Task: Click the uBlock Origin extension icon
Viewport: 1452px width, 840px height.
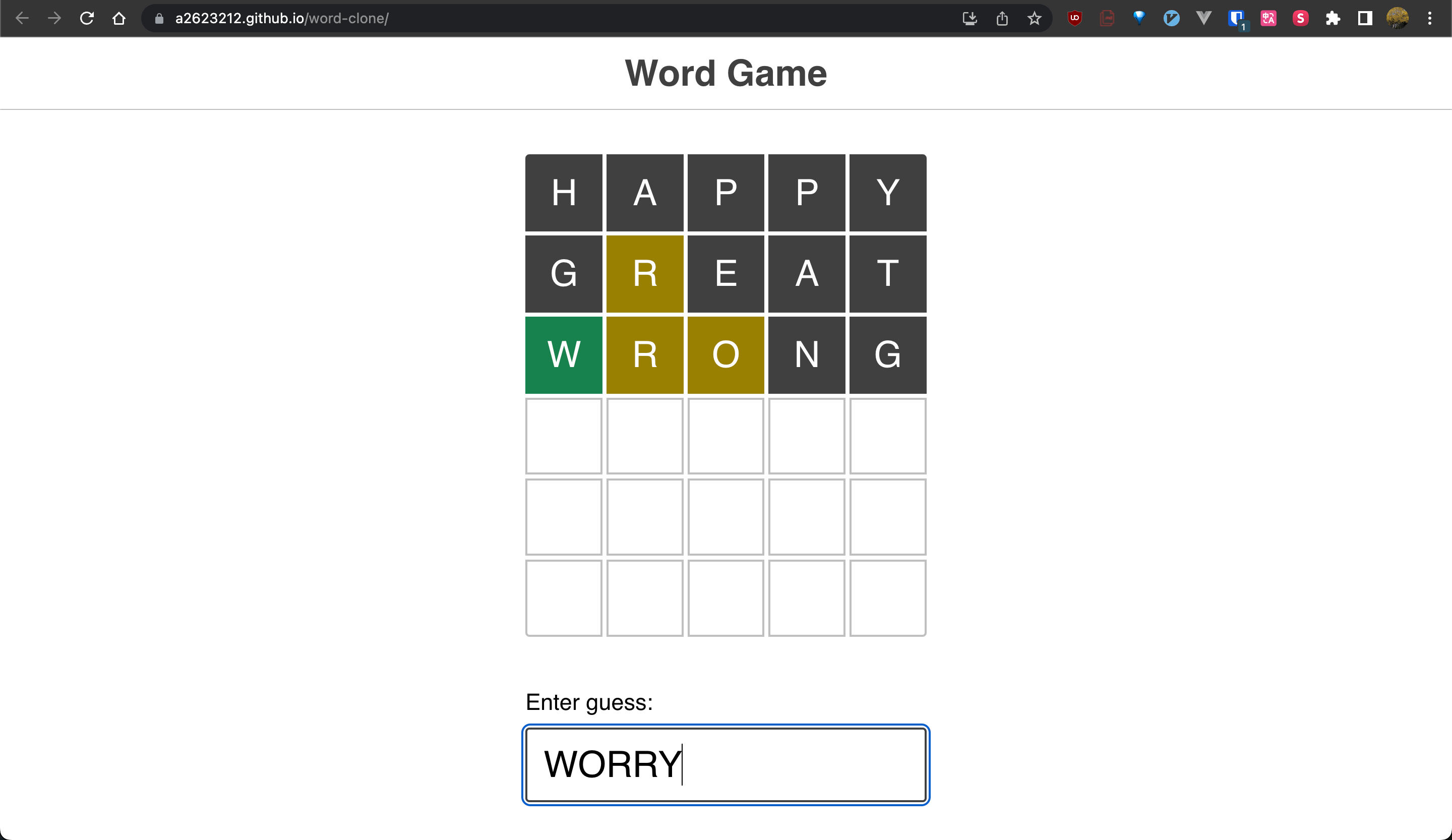Action: point(1074,19)
